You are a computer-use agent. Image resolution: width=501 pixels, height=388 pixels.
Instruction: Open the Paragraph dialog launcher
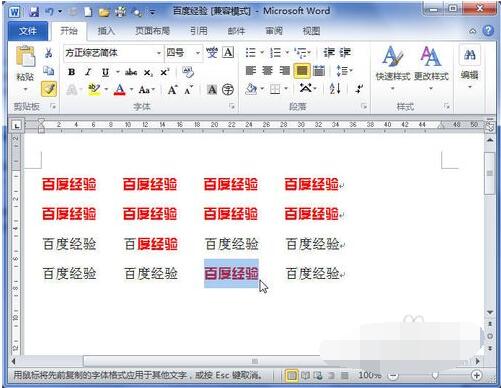point(364,106)
